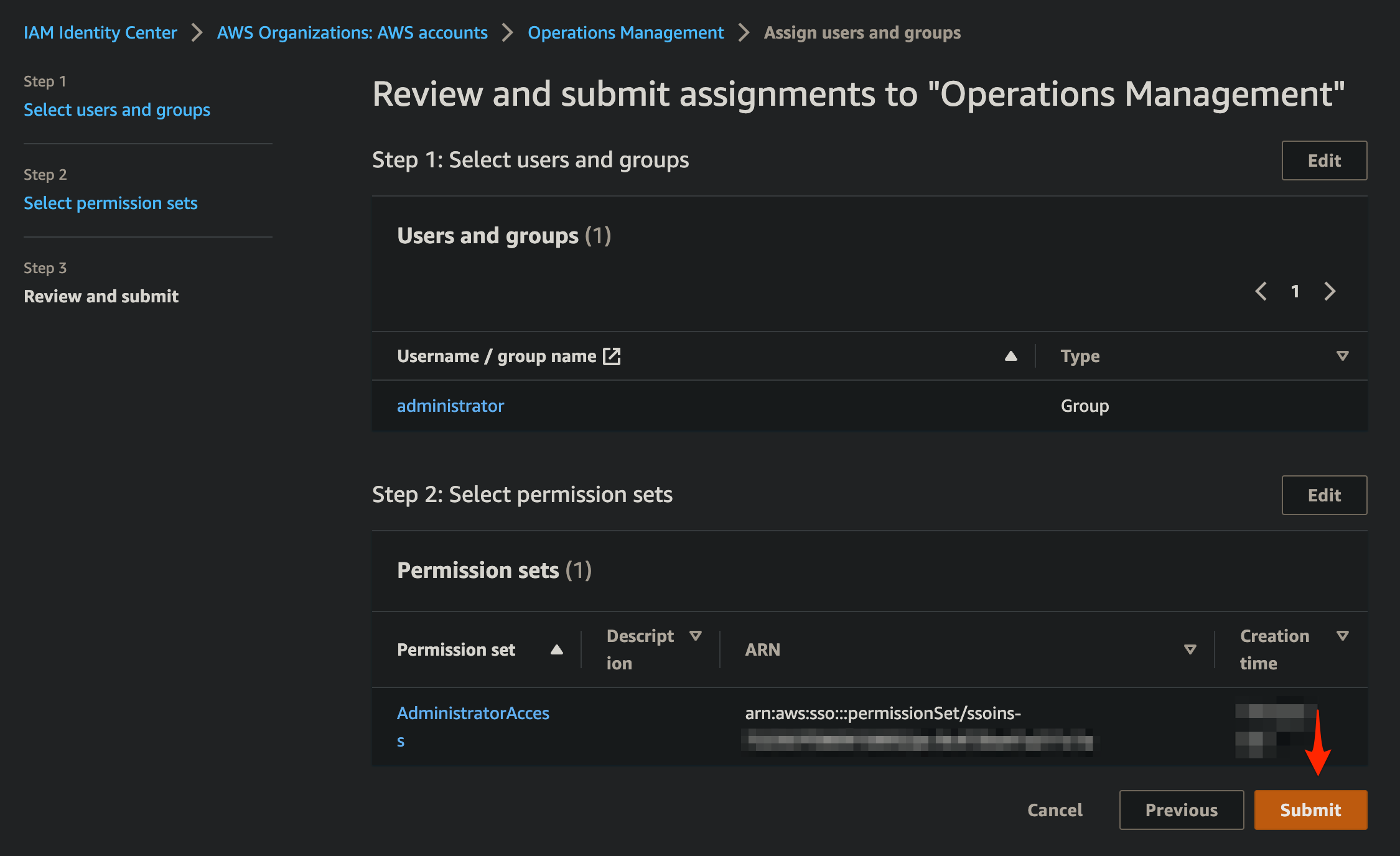This screenshot has height=856, width=1400.
Task: Click the Permission sets (1) heading
Action: (x=494, y=570)
